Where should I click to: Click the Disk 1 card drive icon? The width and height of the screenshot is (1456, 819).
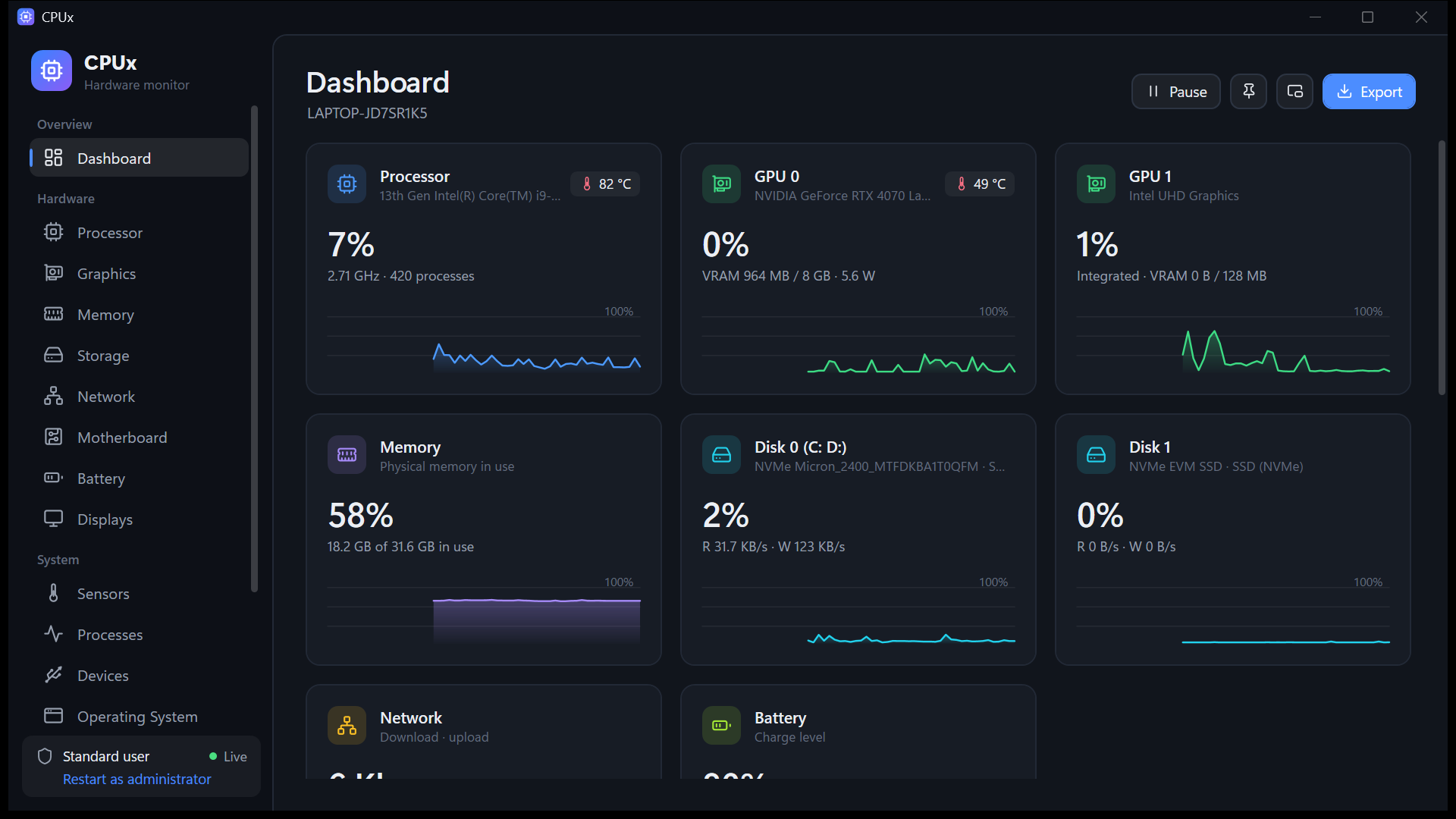coord(1096,454)
